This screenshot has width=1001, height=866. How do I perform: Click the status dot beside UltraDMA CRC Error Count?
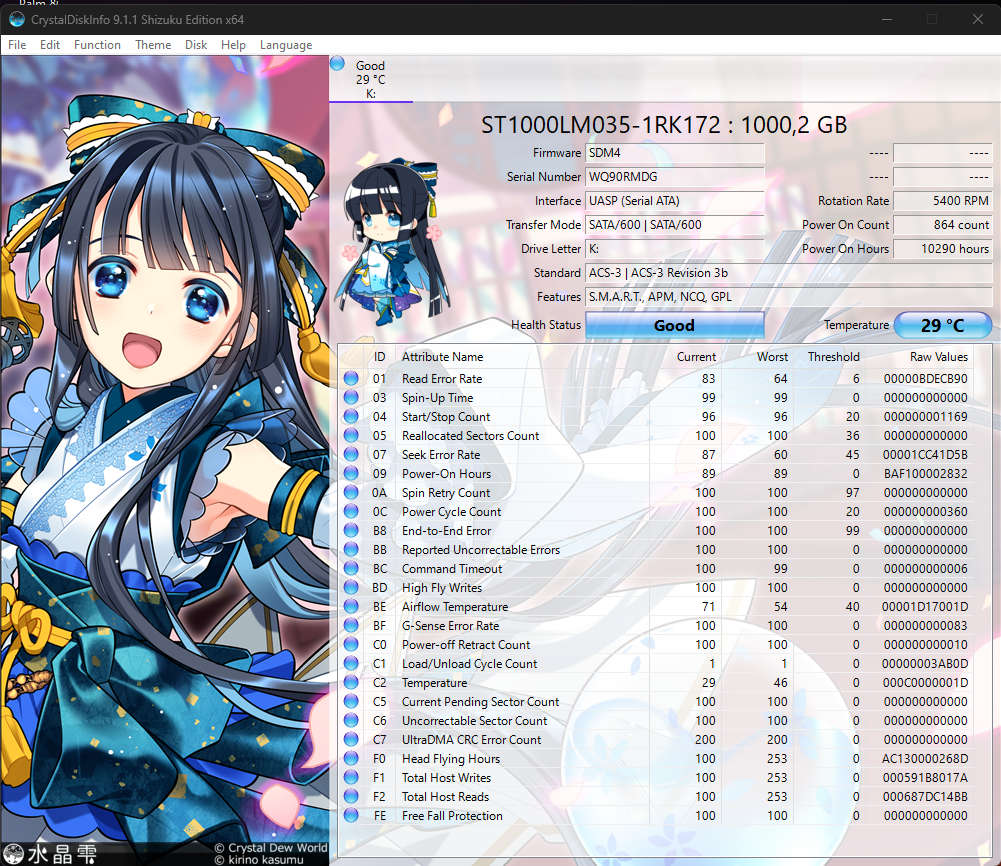coord(350,740)
